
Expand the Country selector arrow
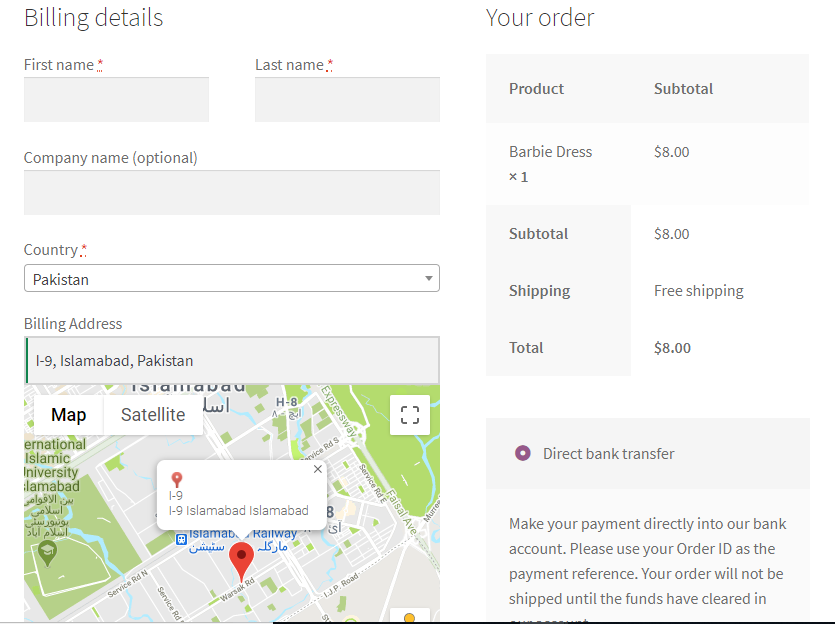428,278
